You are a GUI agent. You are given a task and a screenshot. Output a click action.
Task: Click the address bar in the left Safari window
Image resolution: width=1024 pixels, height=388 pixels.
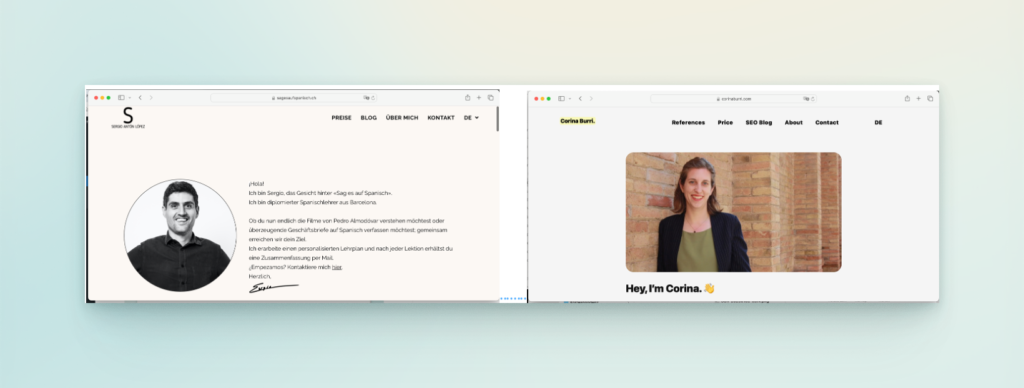point(293,98)
